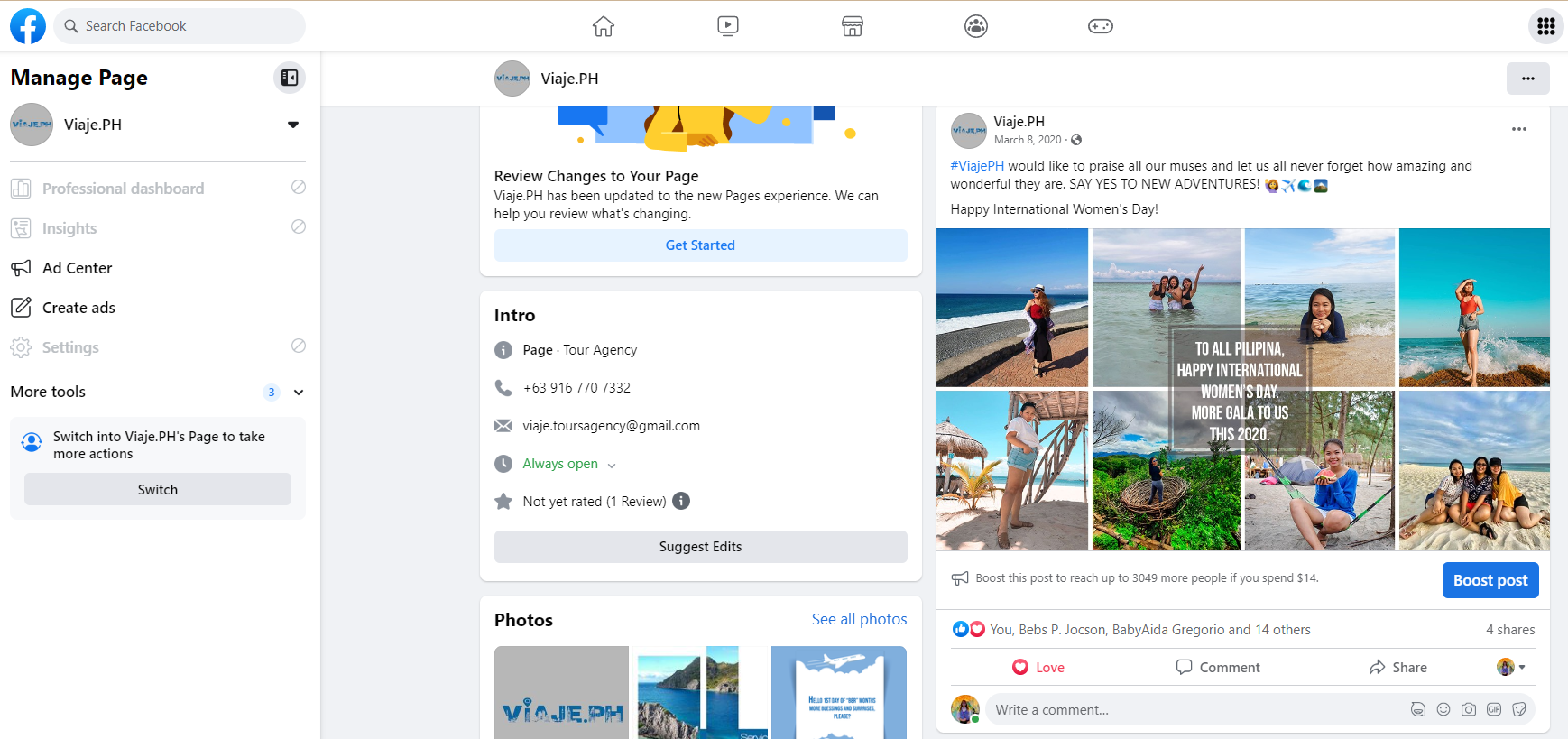
Task: Open the GIF icon in comment box
Action: coord(1494,709)
